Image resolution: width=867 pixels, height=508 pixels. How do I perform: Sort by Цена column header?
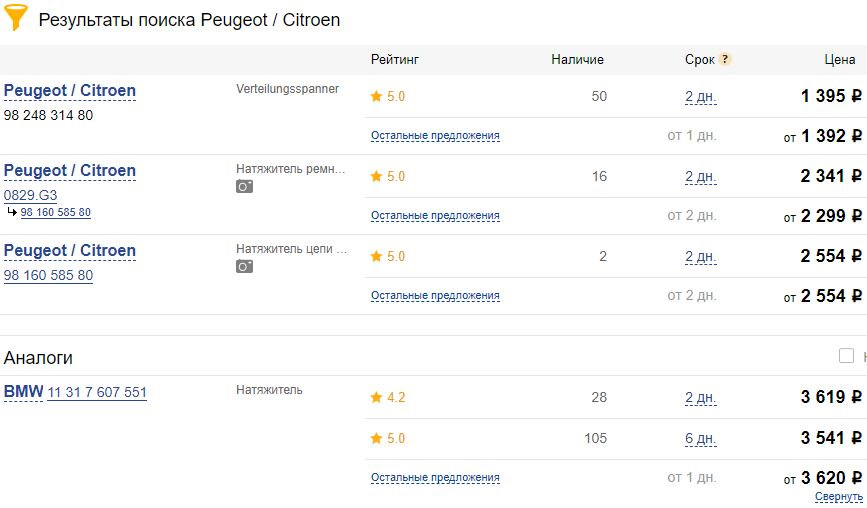(x=839, y=60)
